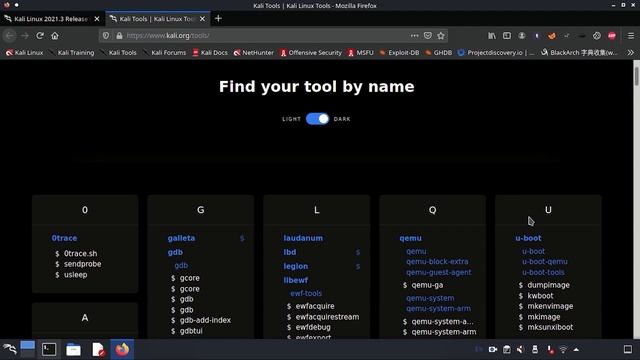Open the NetHunter bookmark
This screenshot has height=360, width=640.
click(254, 53)
